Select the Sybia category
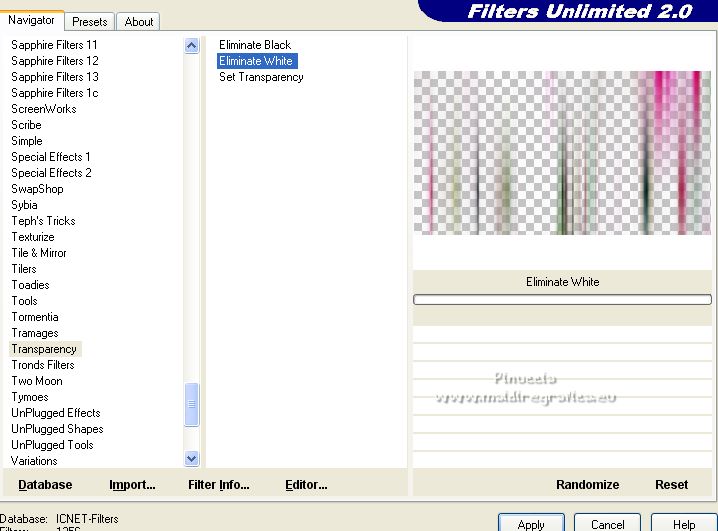 pyautogui.click(x=24, y=205)
